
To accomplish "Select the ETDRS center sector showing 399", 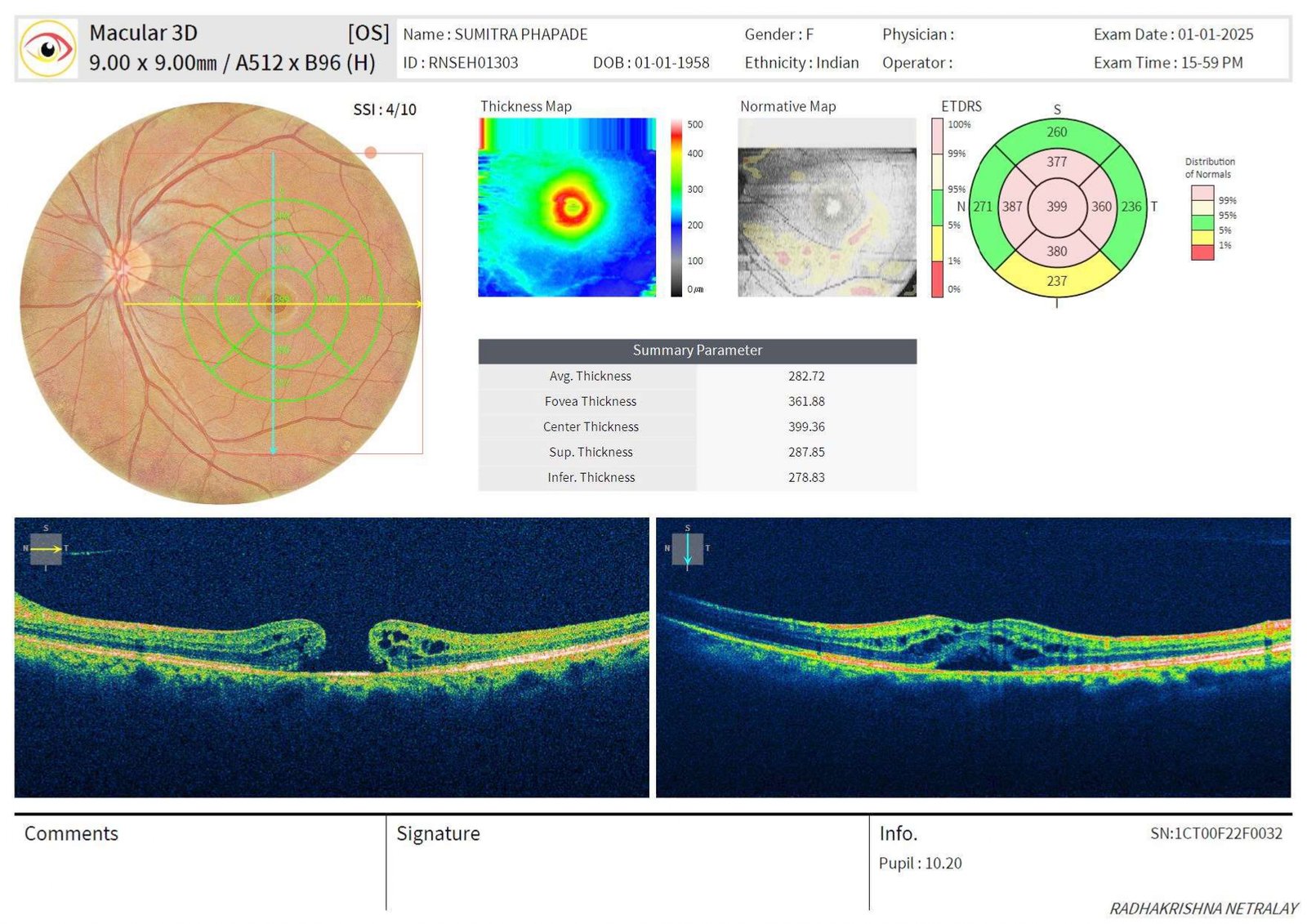I will 1056,207.
